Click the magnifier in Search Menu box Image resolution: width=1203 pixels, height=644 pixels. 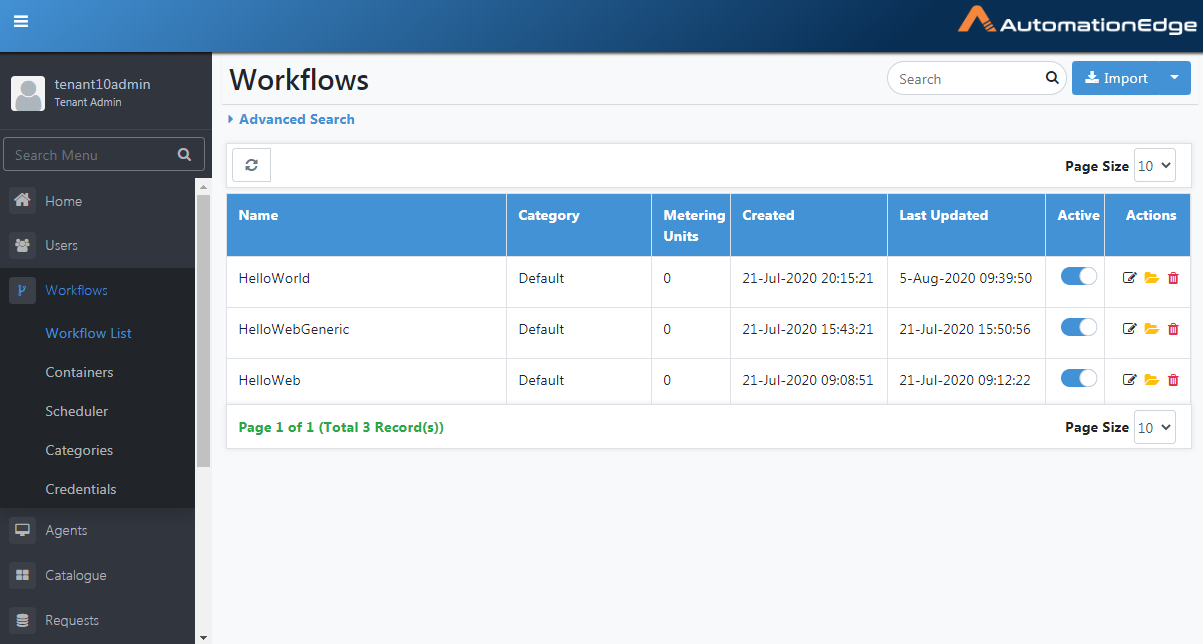click(x=184, y=155)
